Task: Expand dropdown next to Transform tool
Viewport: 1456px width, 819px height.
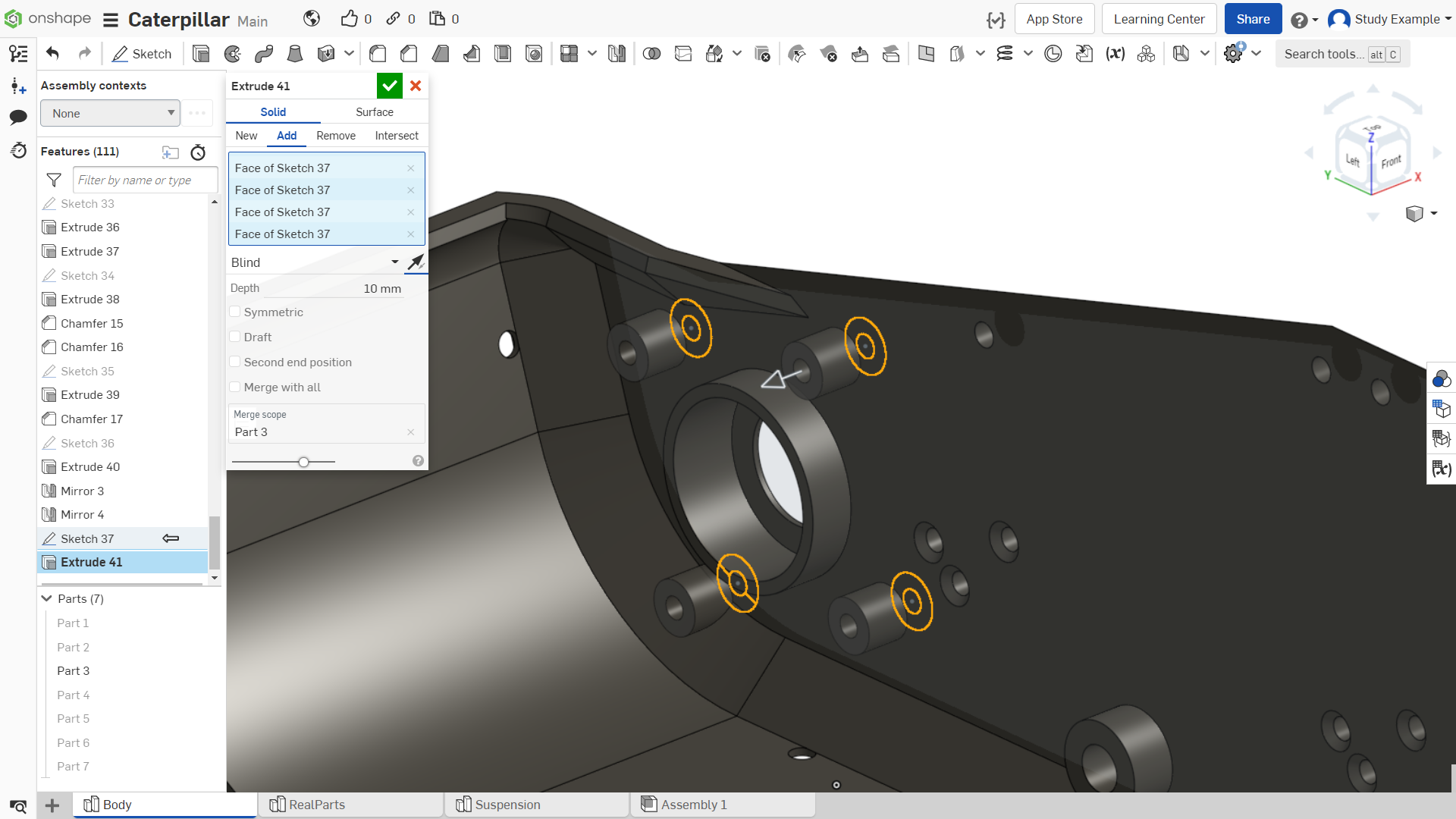Action: click(737, 54)
